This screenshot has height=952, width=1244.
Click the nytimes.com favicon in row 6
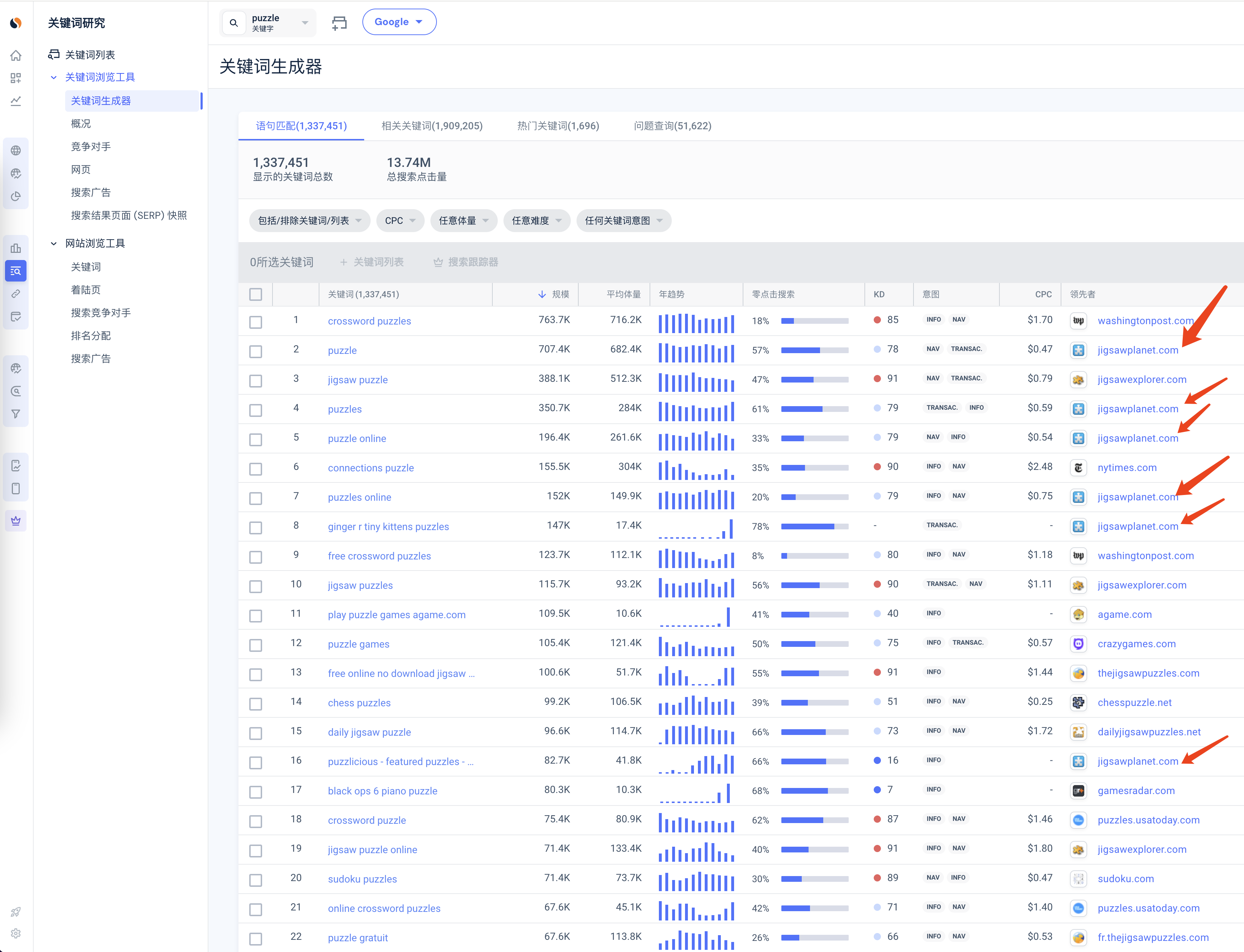click(x=1078, y=467)
